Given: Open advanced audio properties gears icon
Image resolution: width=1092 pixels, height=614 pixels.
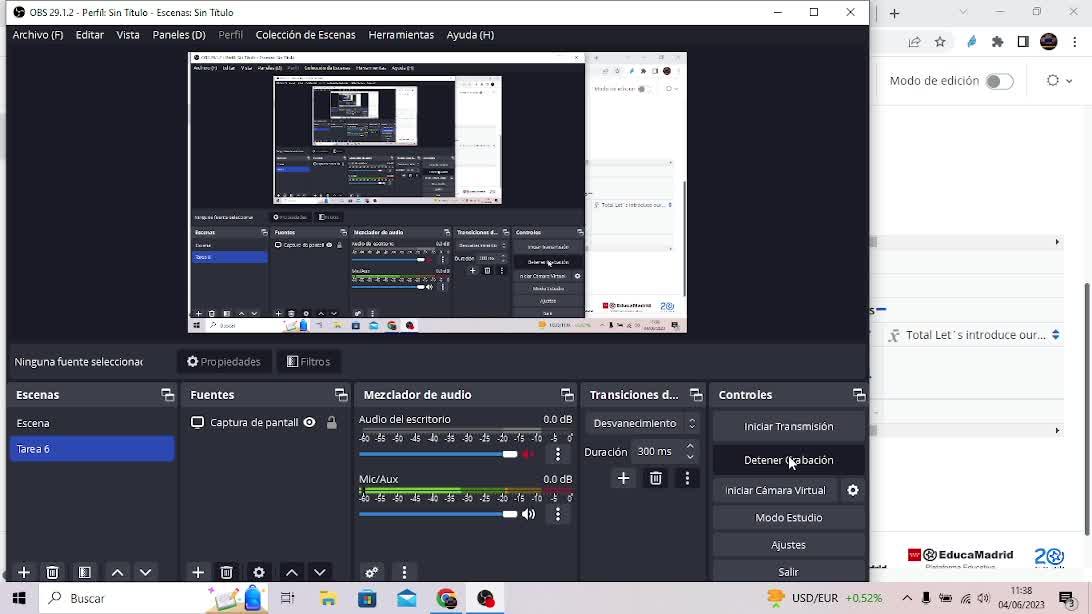Looking at the screenshot, I should [x=372, y=572].
